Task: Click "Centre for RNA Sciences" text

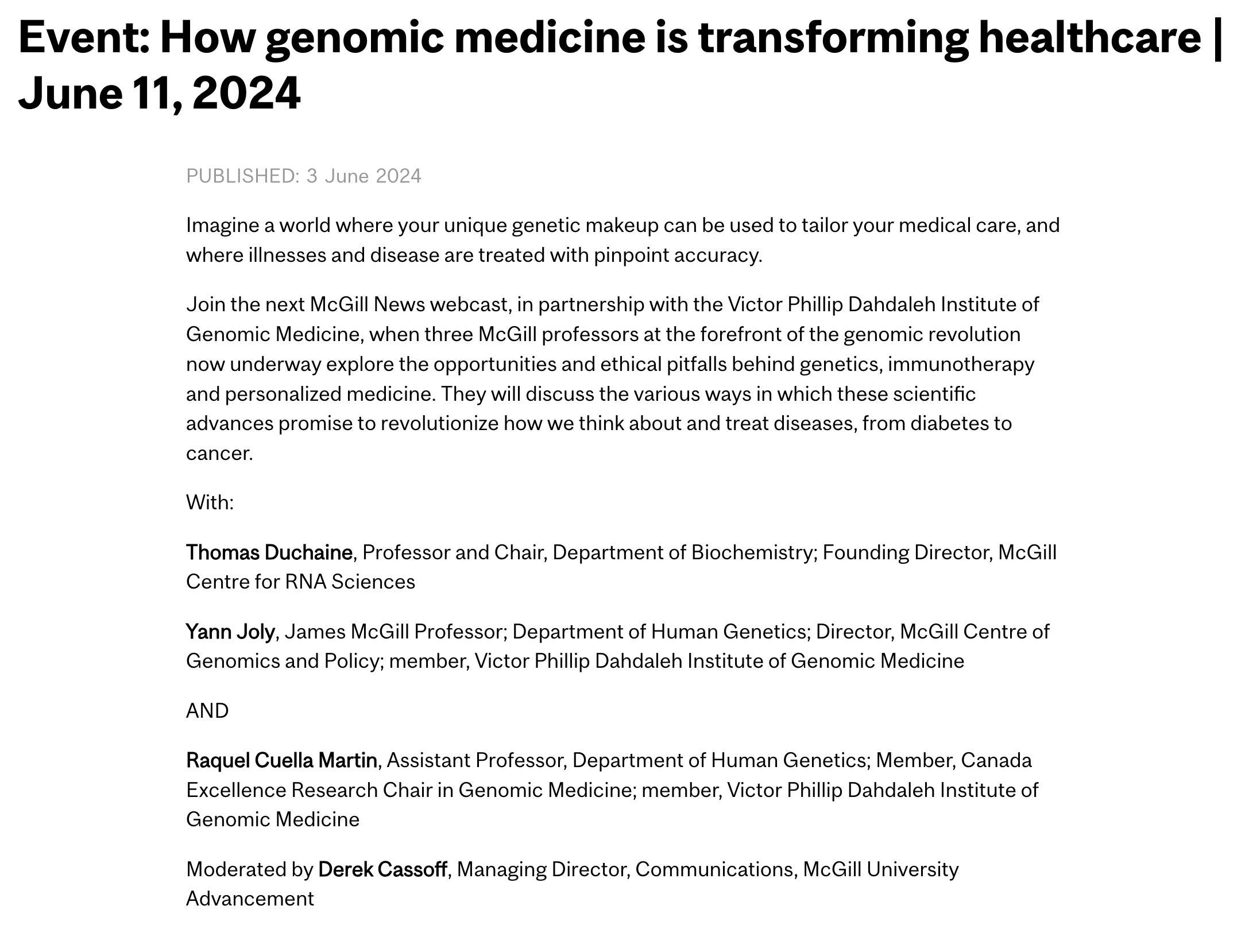Action: coord(300,582)
